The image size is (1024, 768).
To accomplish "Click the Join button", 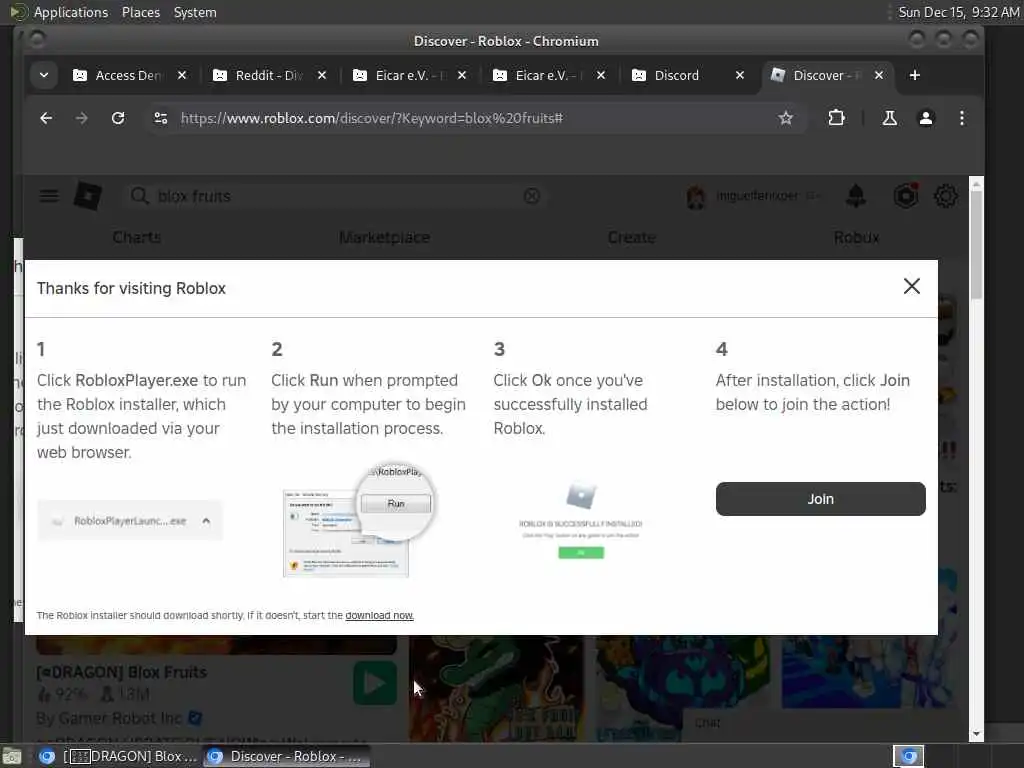I will tap(820, 499).
